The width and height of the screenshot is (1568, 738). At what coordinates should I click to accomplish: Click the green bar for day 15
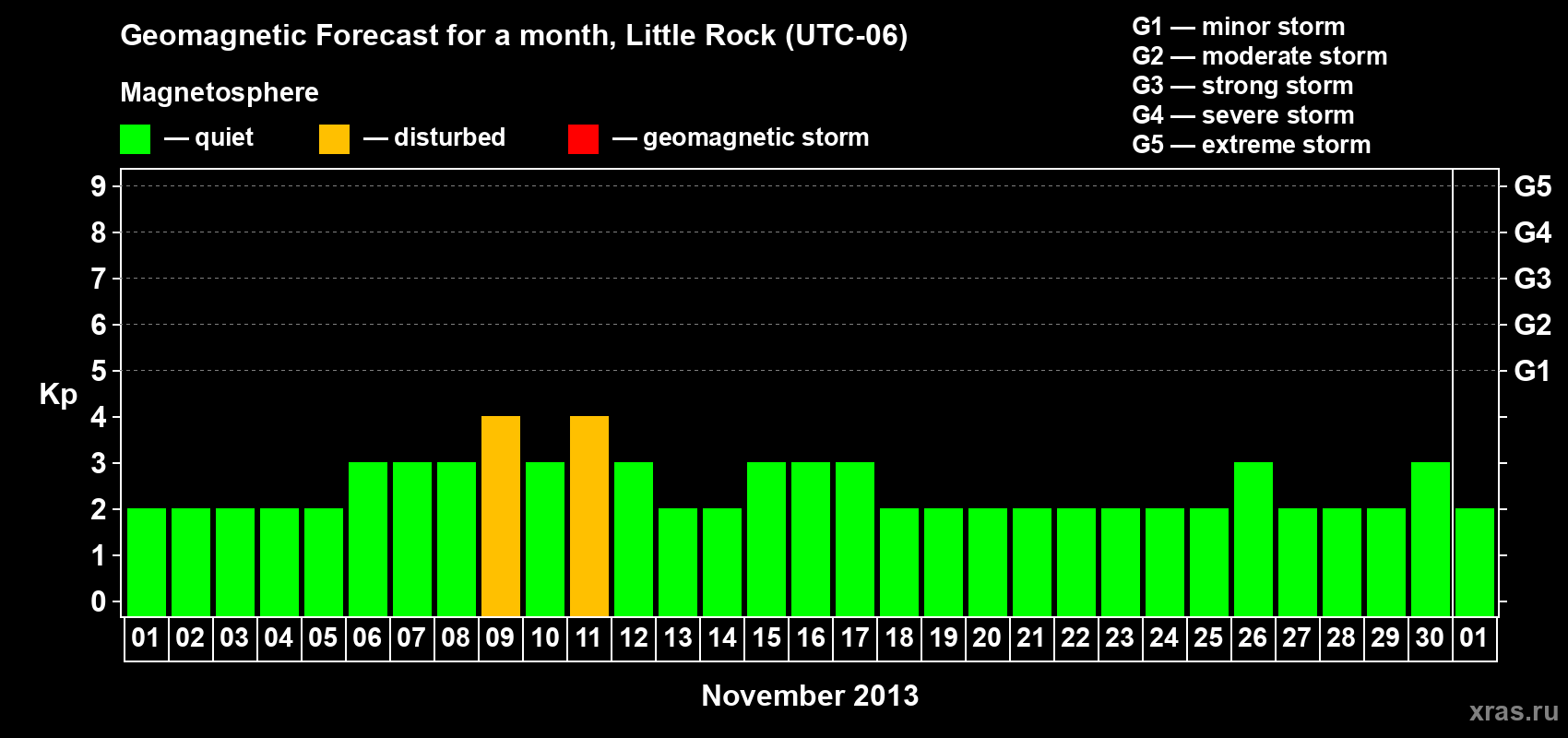click(766, 540)
